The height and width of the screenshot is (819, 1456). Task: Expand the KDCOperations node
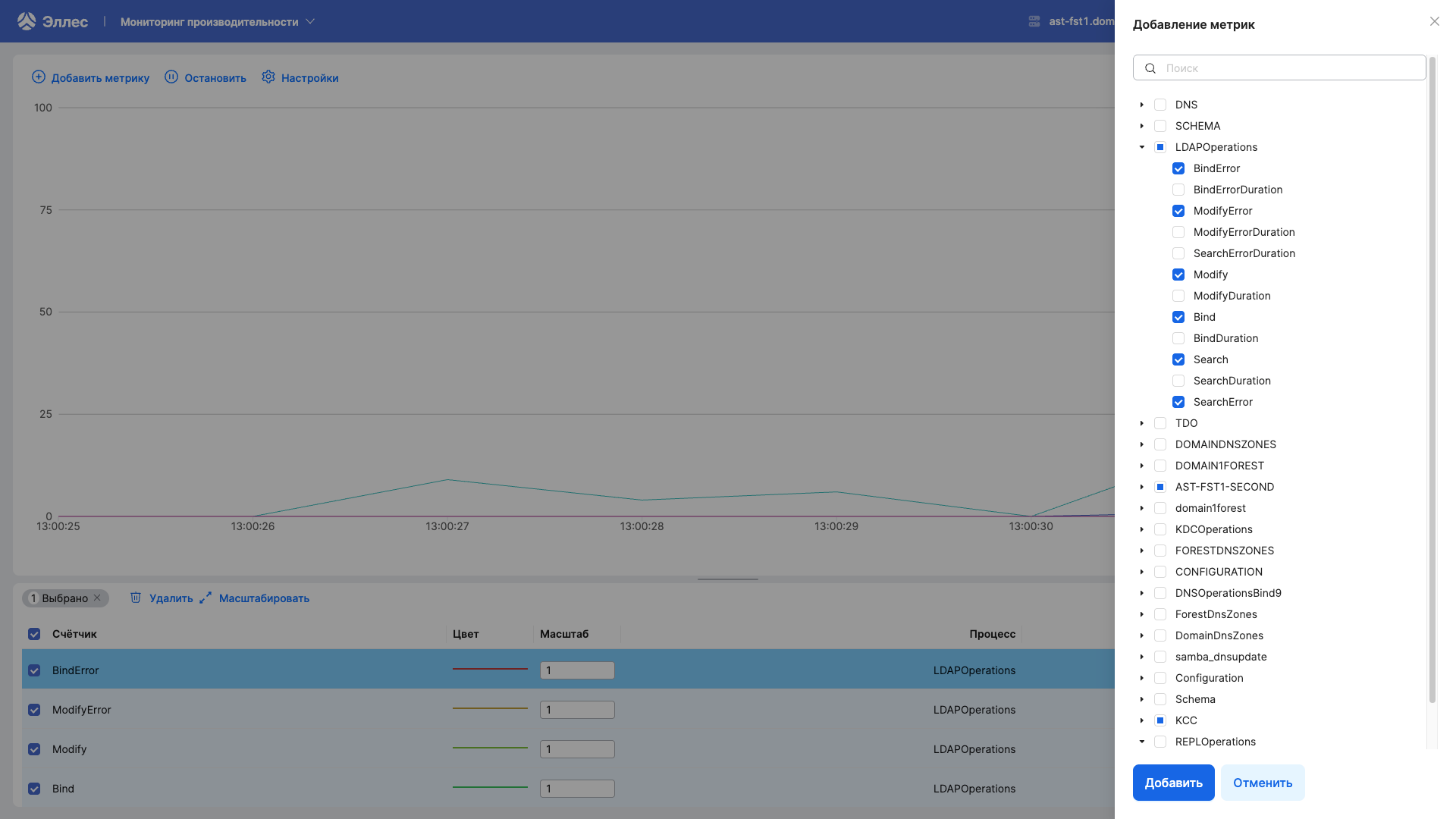point(1142,529)
